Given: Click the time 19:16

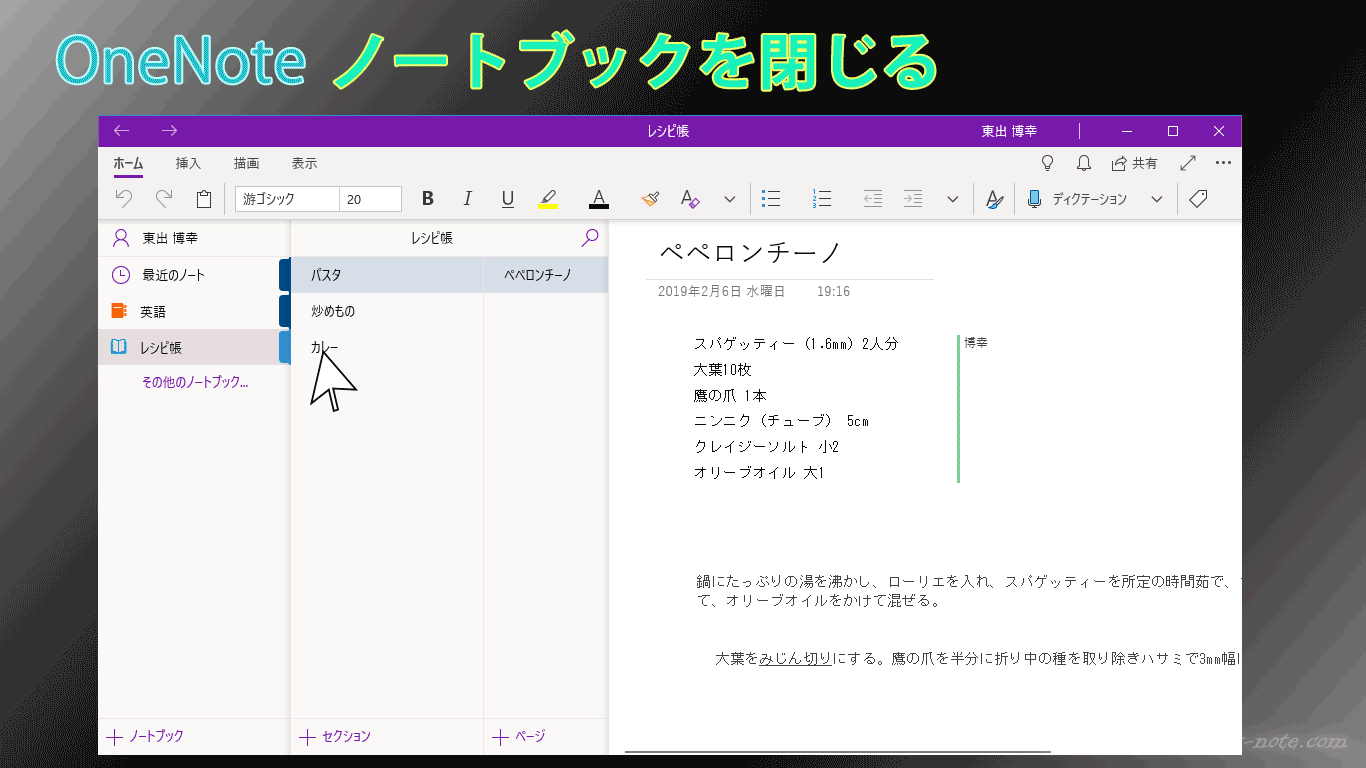Looking at the screenshot, I should click(x=833, y=291).
